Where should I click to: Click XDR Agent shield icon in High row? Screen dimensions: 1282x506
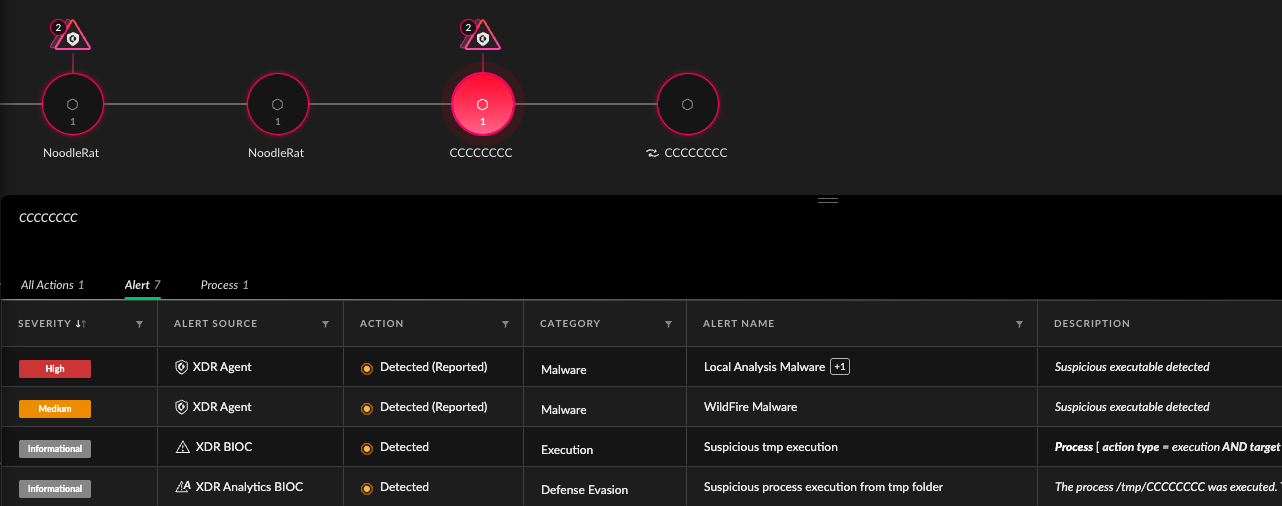point(181,367)
